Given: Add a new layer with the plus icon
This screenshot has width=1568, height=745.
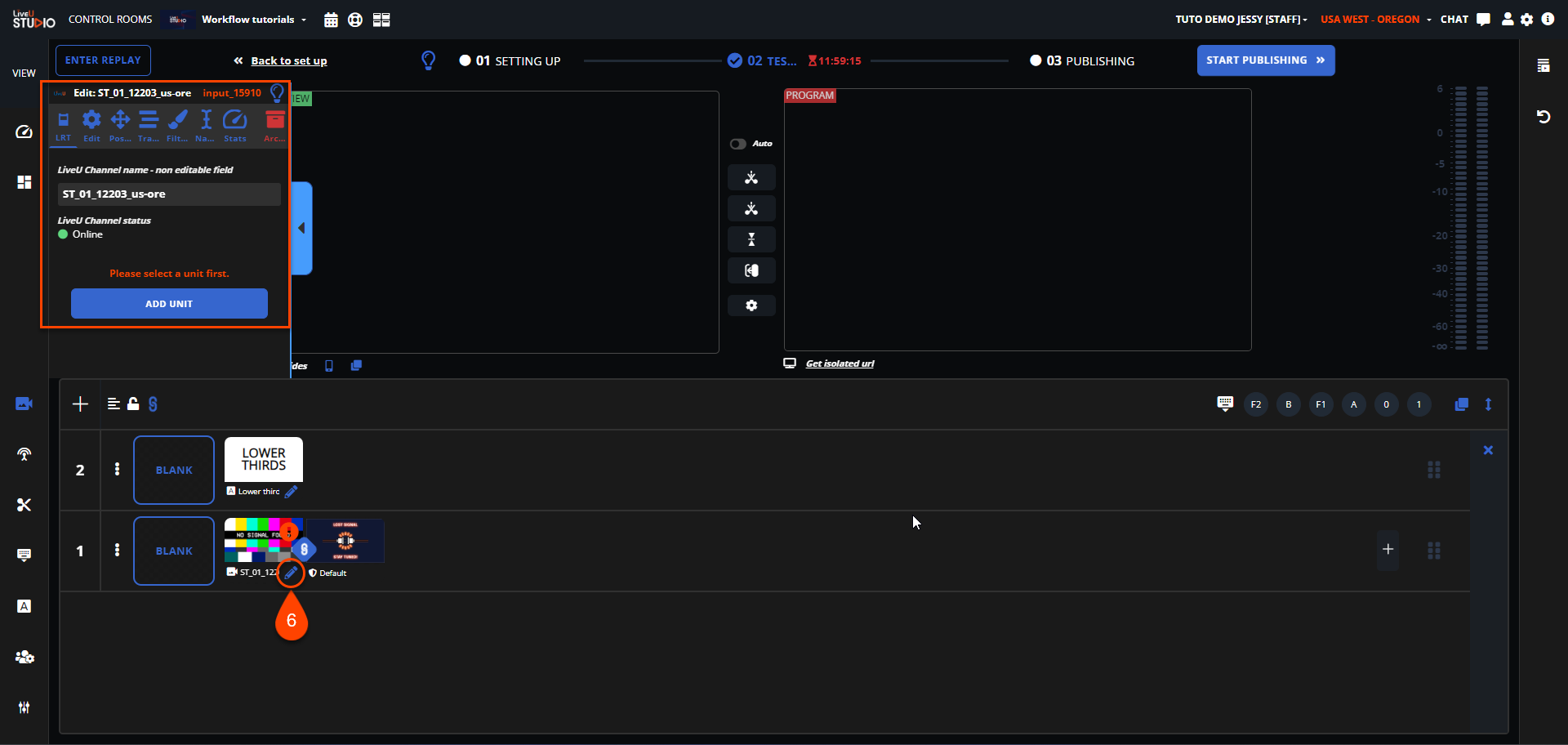Looking at the screenshot, I should [x=80, y=404].
